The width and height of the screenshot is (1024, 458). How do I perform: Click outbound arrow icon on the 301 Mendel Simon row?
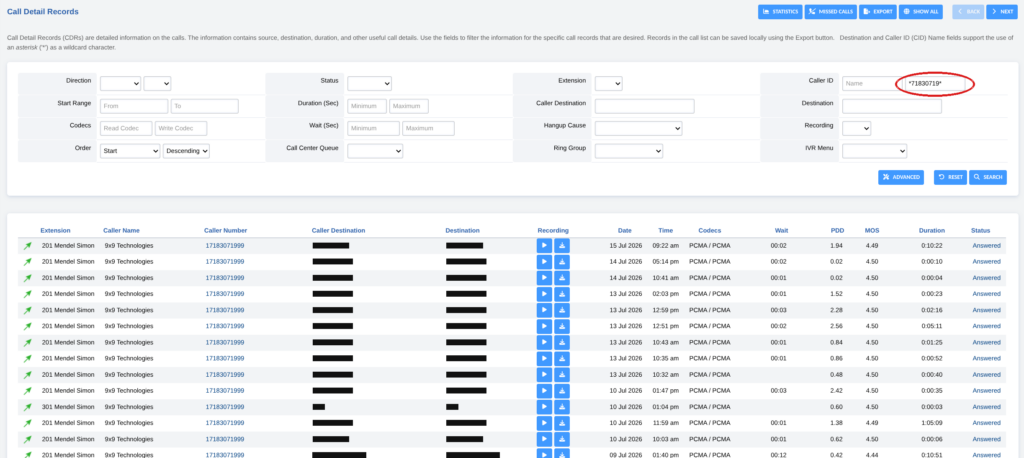(27, 406)
